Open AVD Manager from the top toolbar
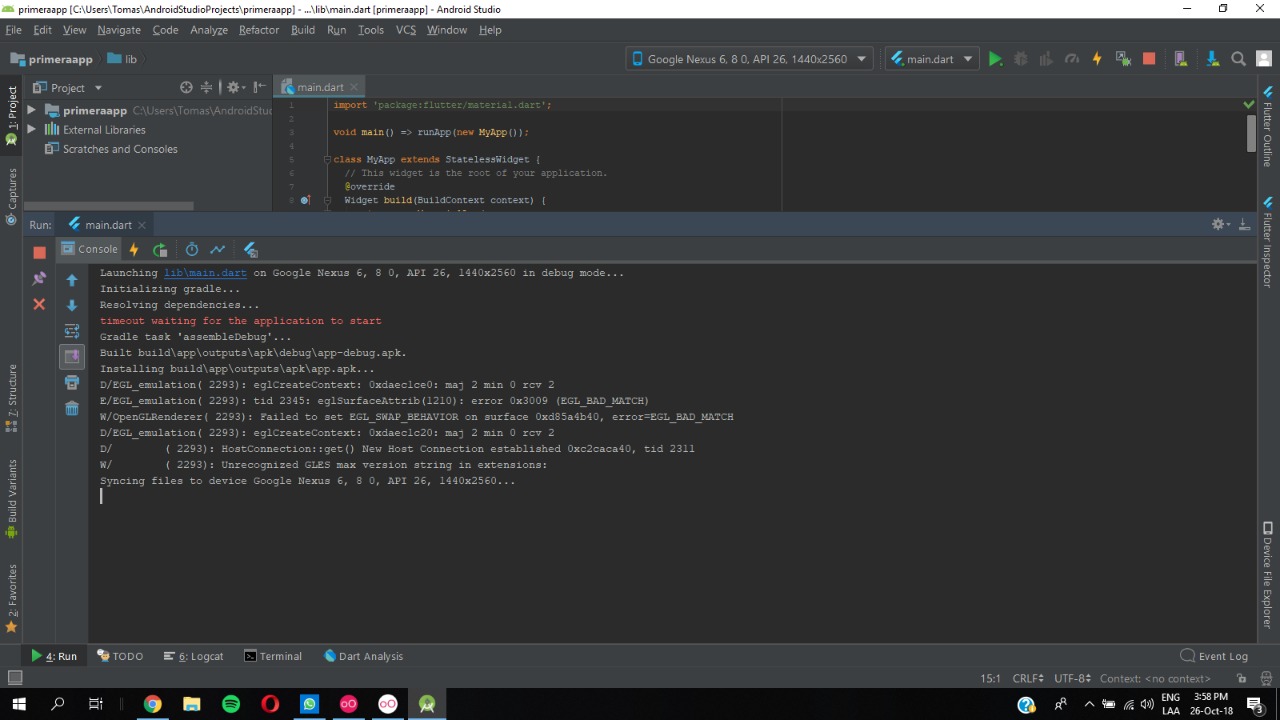 pyautogui.click(x=1180, y=59)
